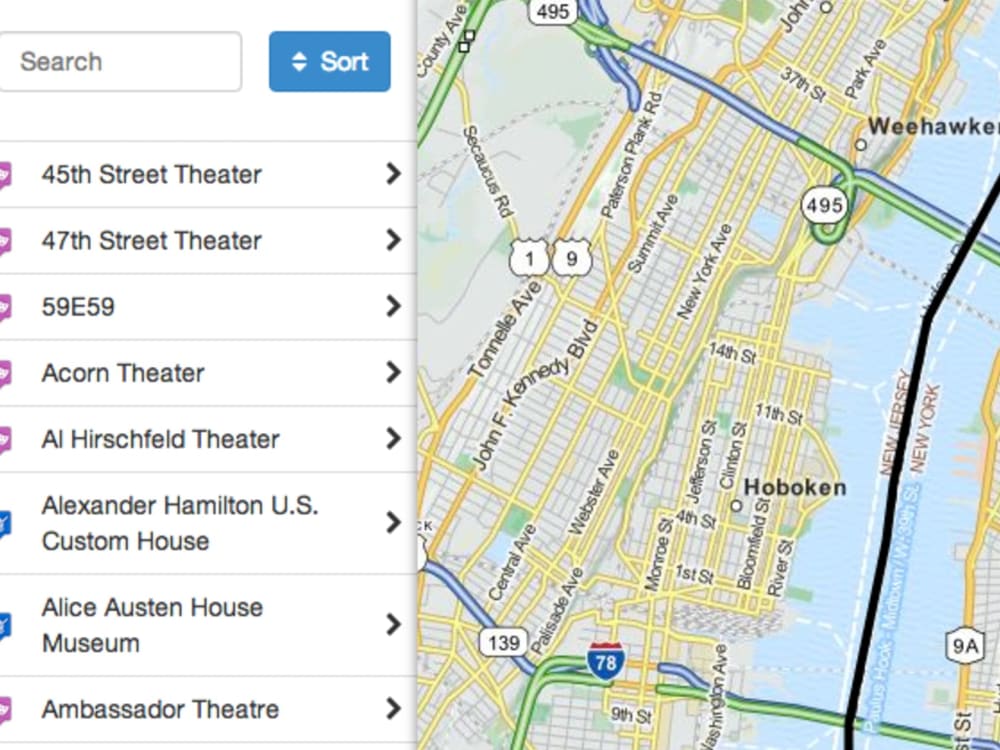This screenshot has width=1000, height=750.
Task: Click the 495 shield near Weehawken
Action: click(x=825, y=205)
